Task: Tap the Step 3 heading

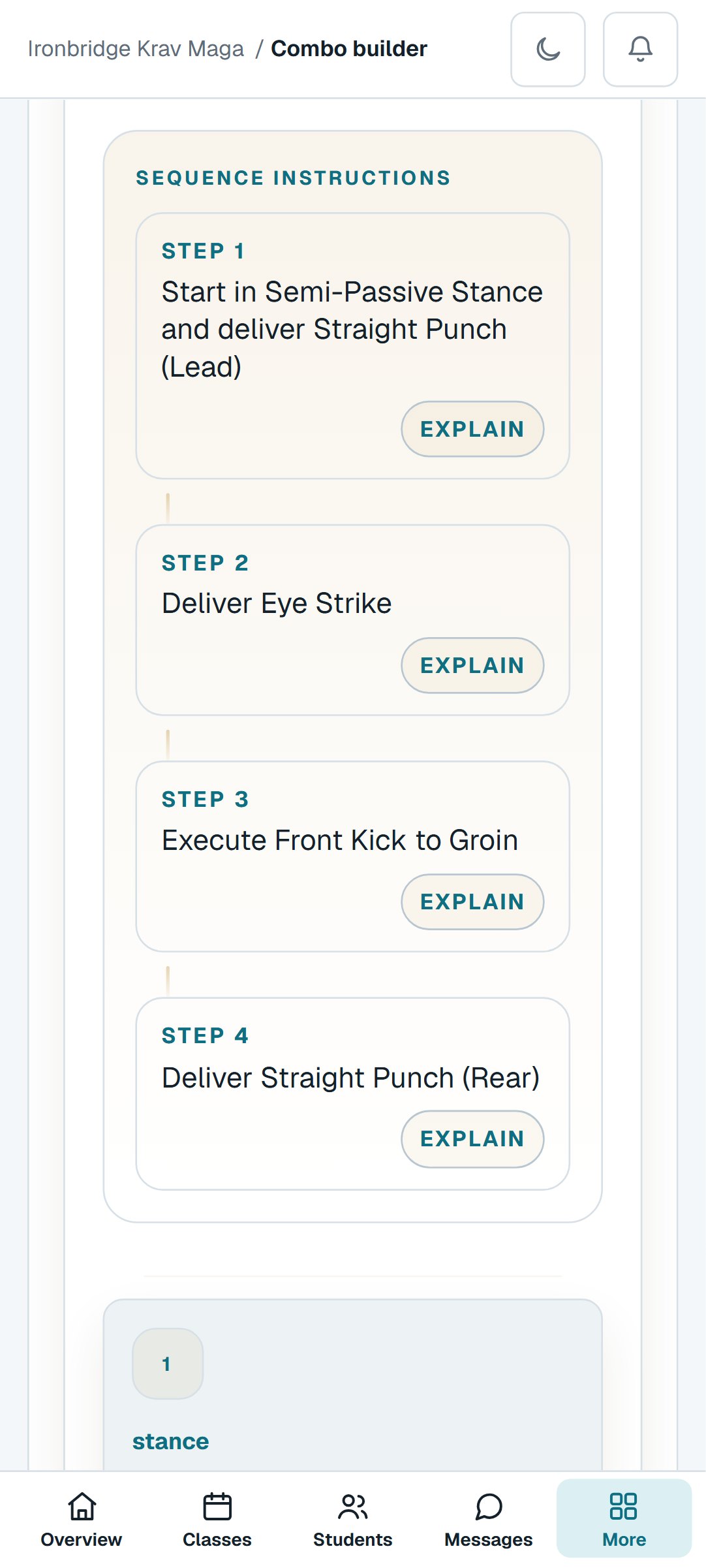Action: coord(206,799)
